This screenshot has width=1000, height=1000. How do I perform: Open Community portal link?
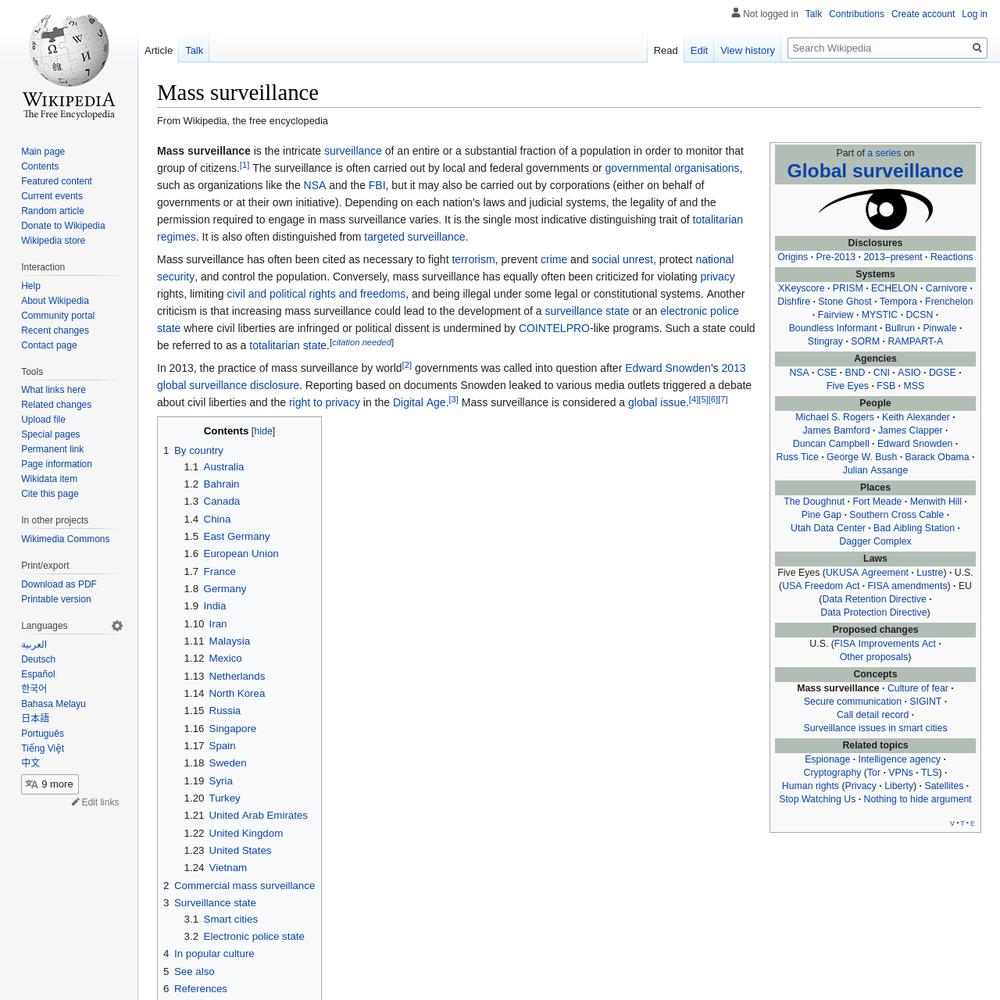coord(57,316)
